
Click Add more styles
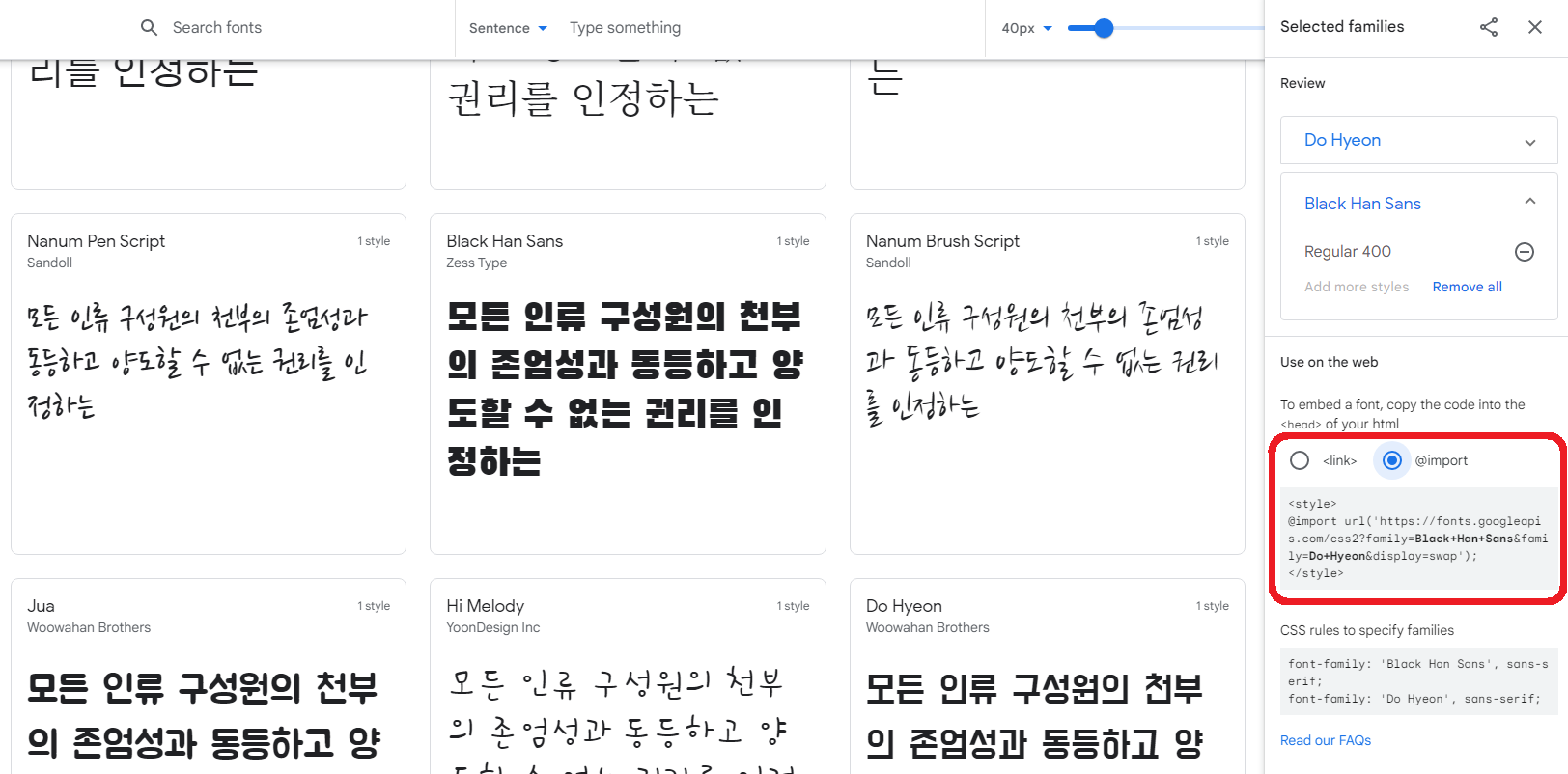pos(1357,287)
